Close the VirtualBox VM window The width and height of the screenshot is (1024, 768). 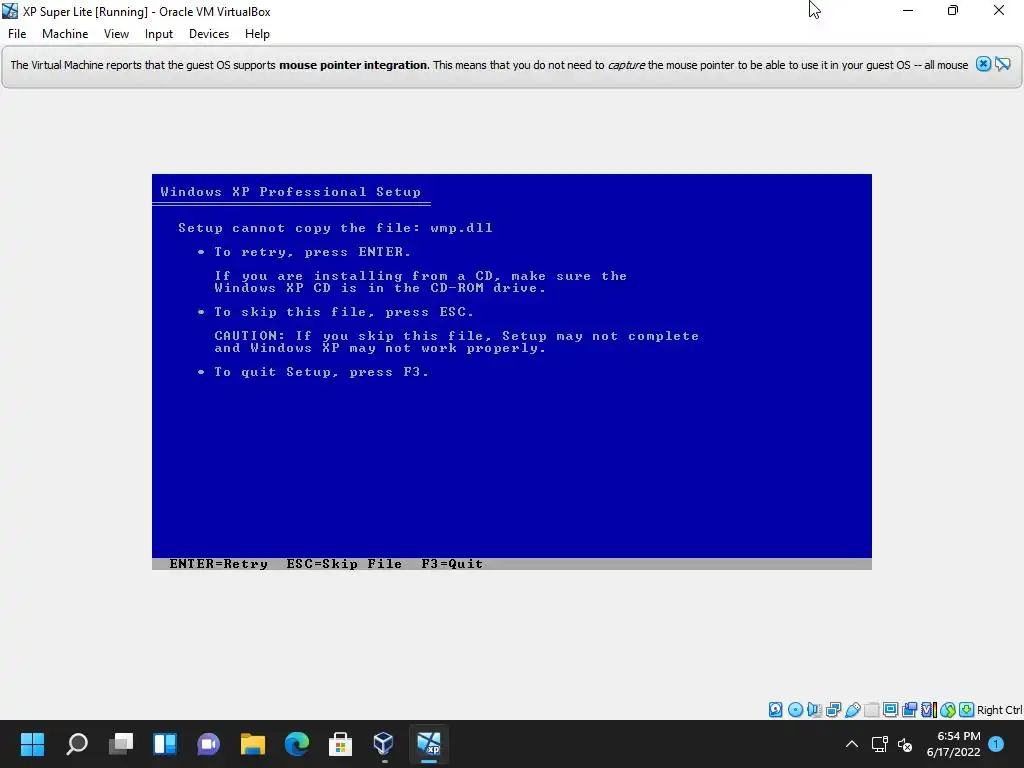[999, 10]
